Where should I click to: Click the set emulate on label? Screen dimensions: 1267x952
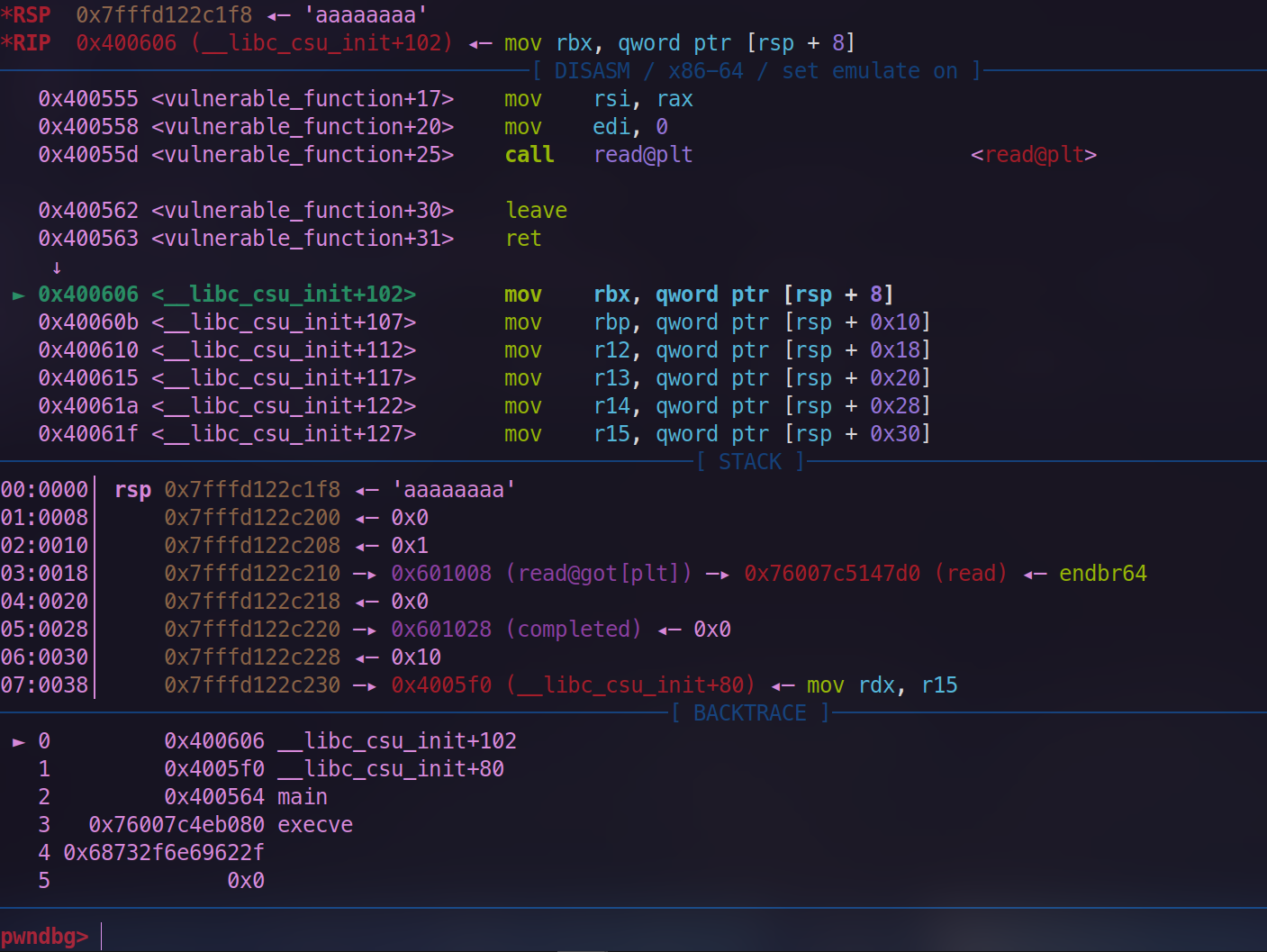tap(870, 70)
